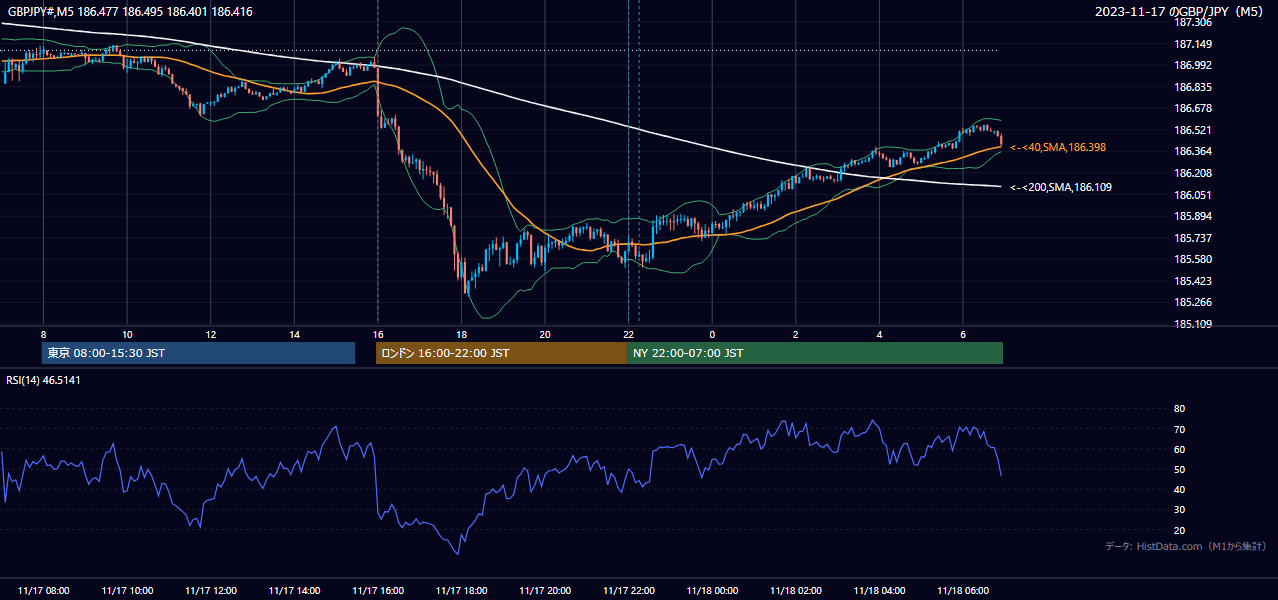Click price axis label 185.894

tap(1193, 216)
